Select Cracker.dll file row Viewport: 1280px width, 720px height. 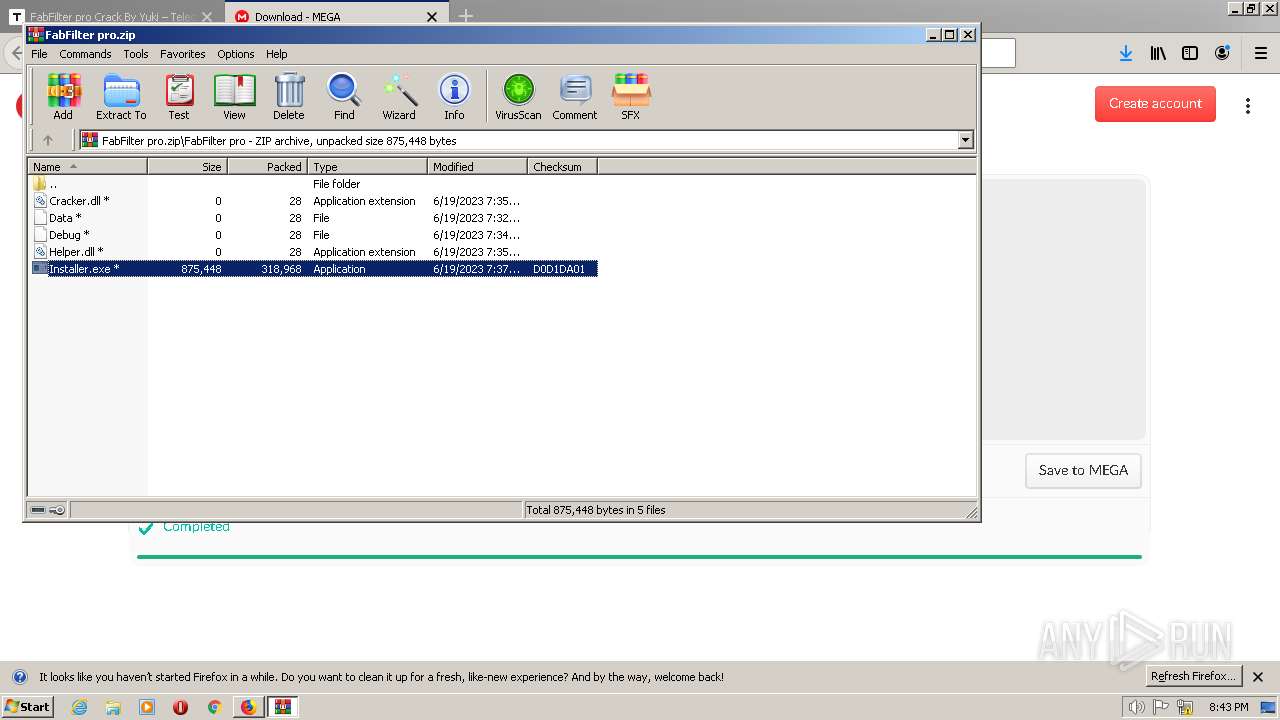(313, 201)
